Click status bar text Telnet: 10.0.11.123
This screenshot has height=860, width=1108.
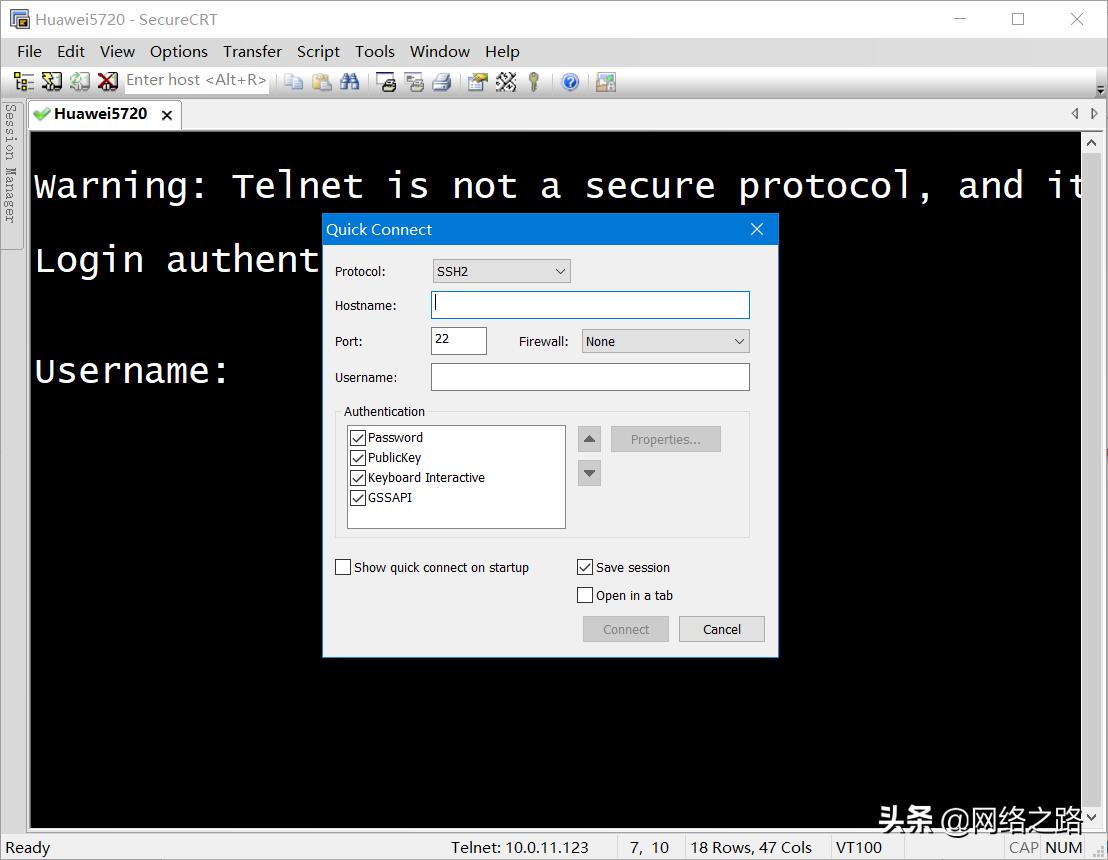(519, 847)
